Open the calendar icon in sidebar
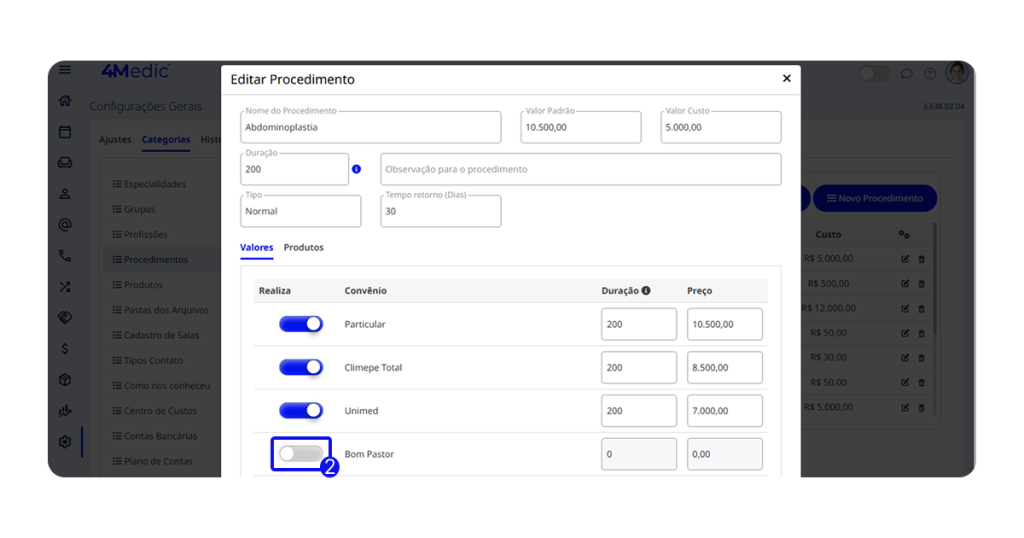This screenshot has height=538, width=1024. click(x=65, y=132)
